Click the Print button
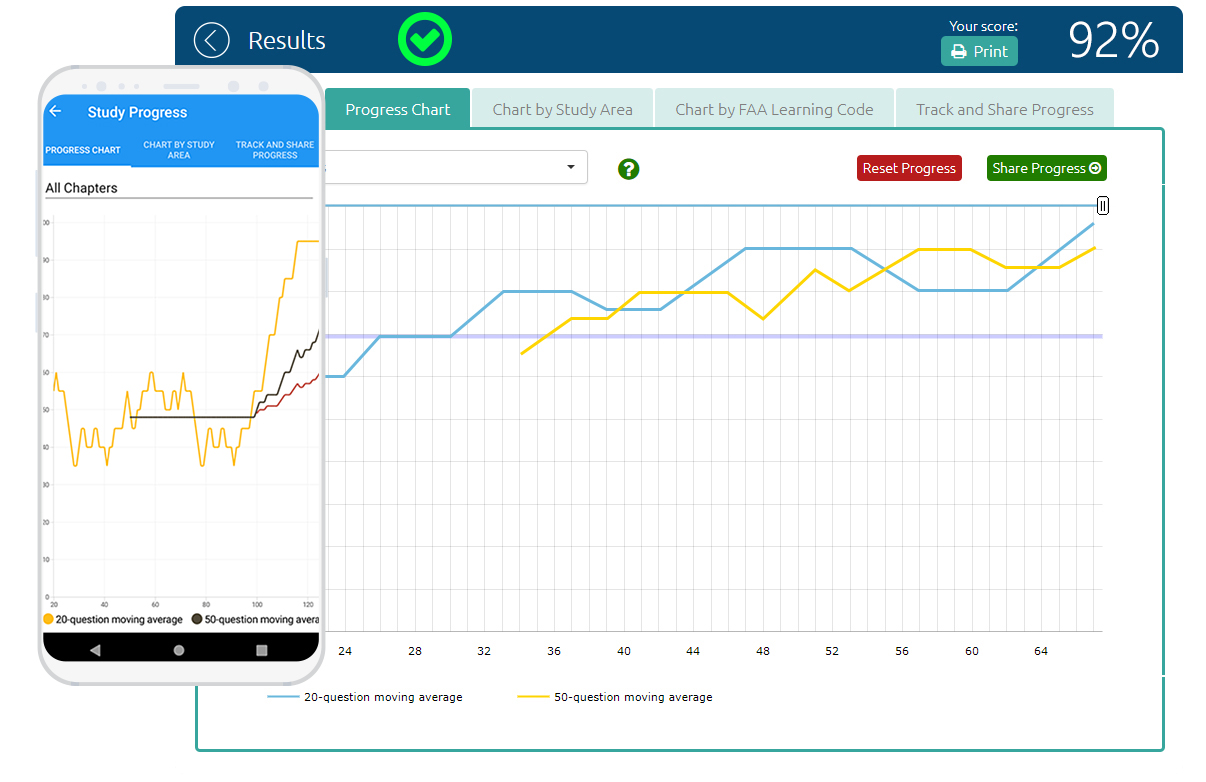This screenshot has width=1206, height=782. 979,51
